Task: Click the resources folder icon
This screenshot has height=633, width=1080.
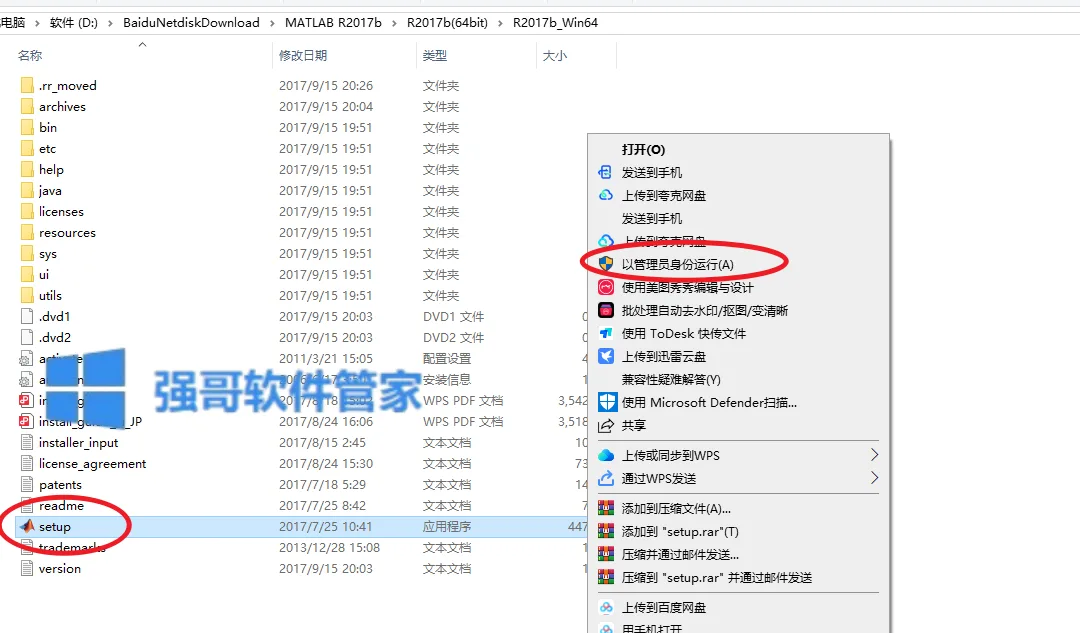Action: coord(27,232)
